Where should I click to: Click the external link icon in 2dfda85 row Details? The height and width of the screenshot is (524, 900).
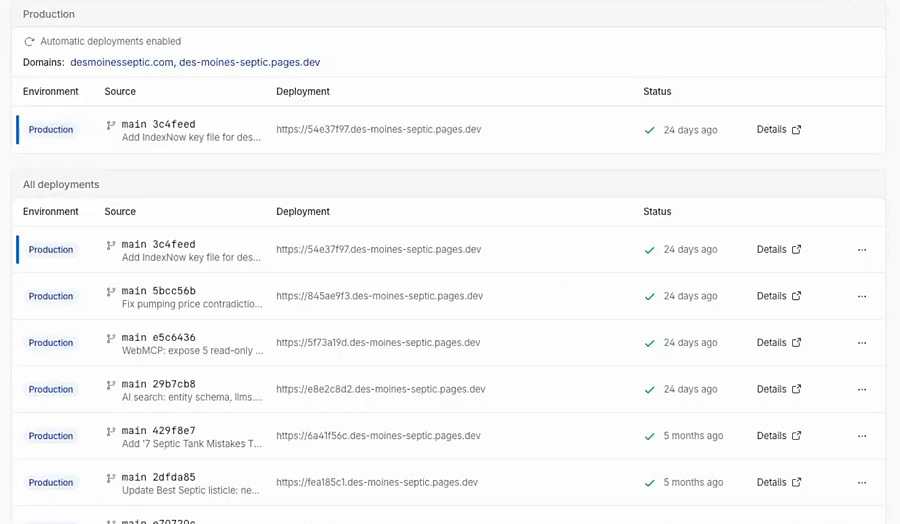tap(796, 482)
